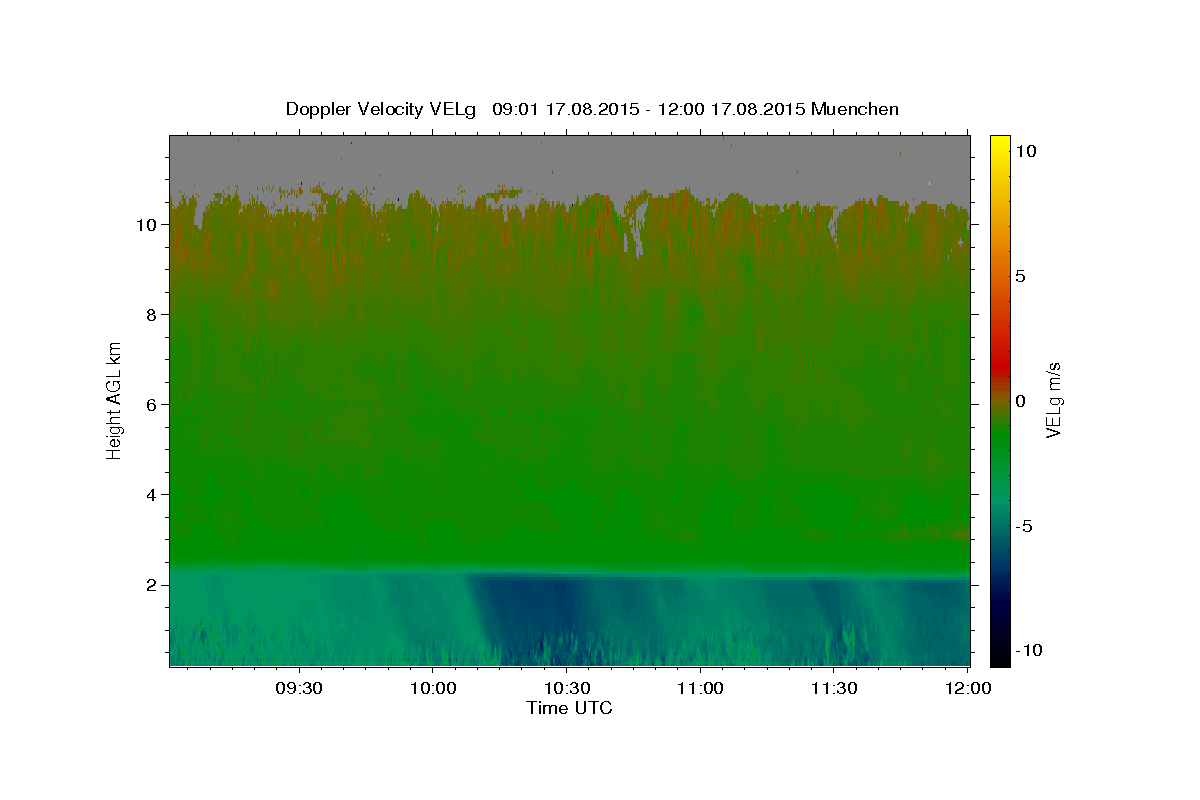Screen dimensions: 1200x800
Task: Click the colorbar tick label 5
Action: [x=1021, y=276]
